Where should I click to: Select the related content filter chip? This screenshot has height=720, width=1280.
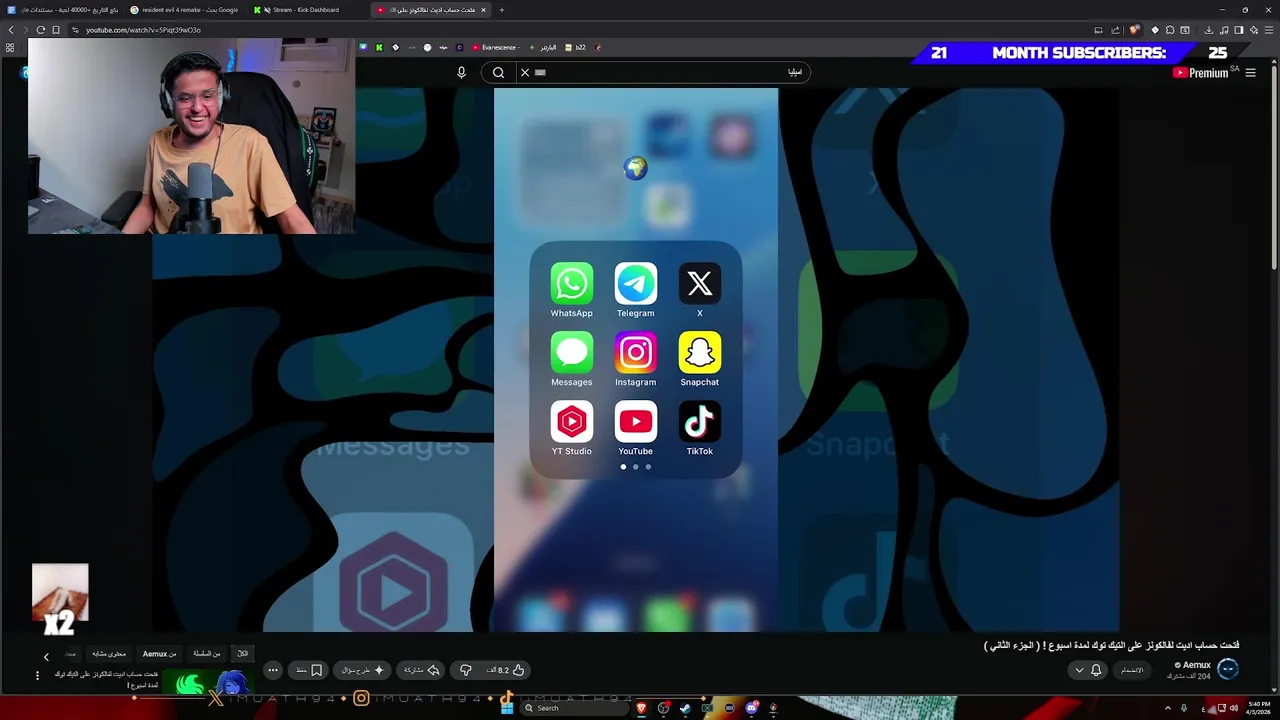pyautogui.click(x=109, y=653)
